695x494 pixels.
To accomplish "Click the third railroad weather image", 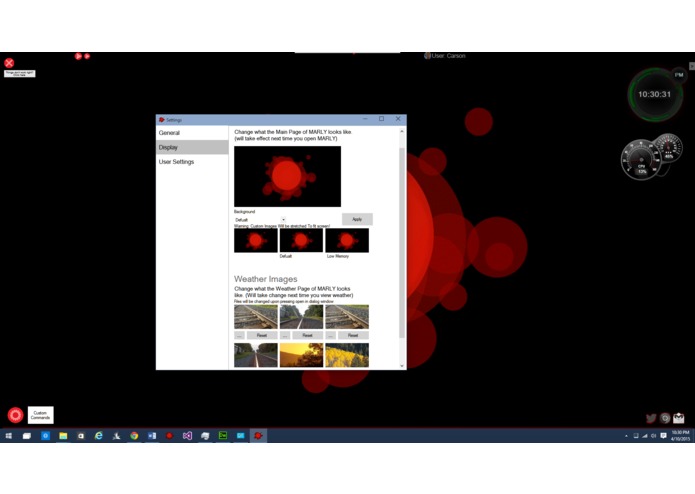I will 347,316.
